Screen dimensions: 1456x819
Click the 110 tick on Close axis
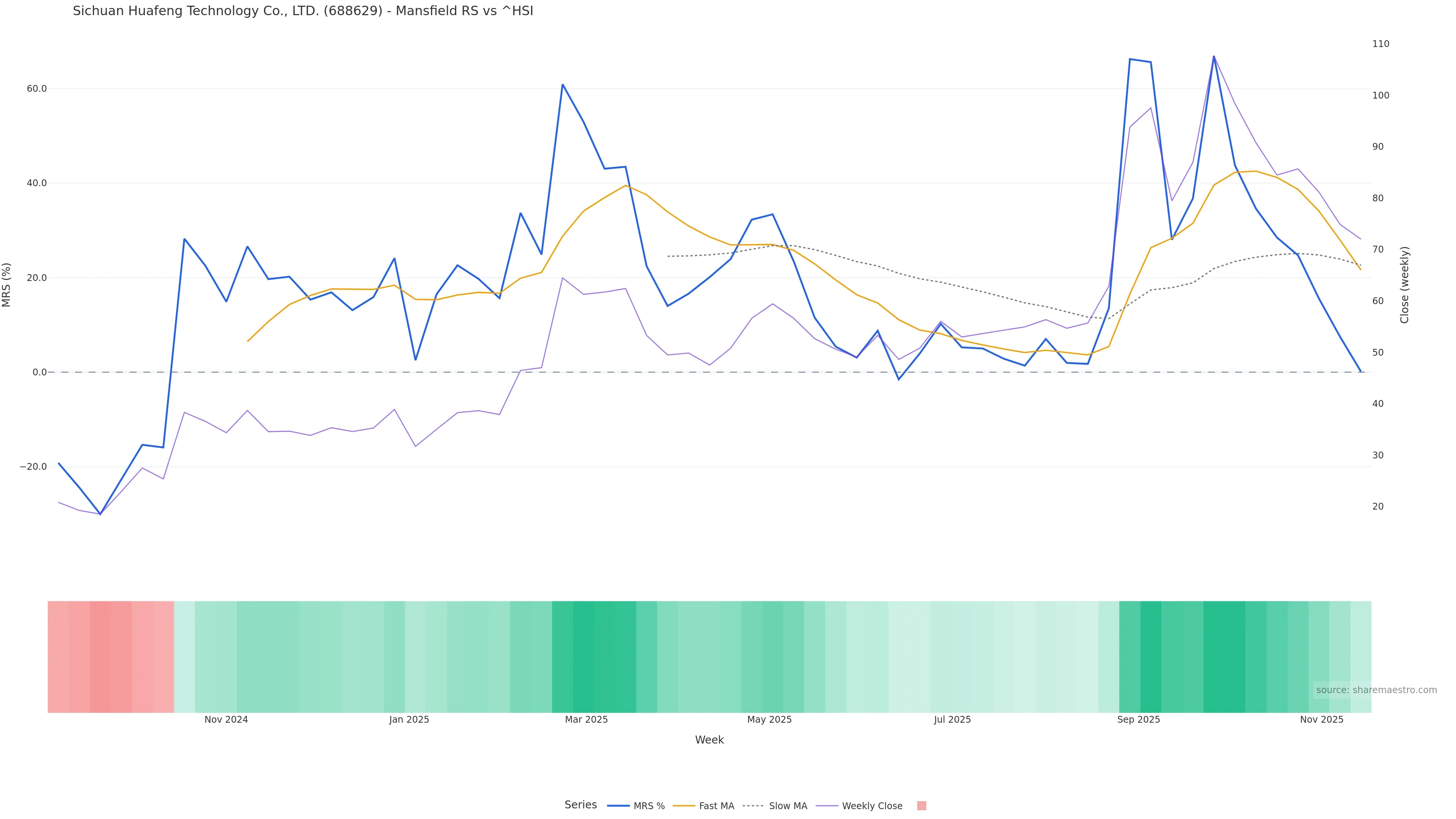coord(1380,44)
